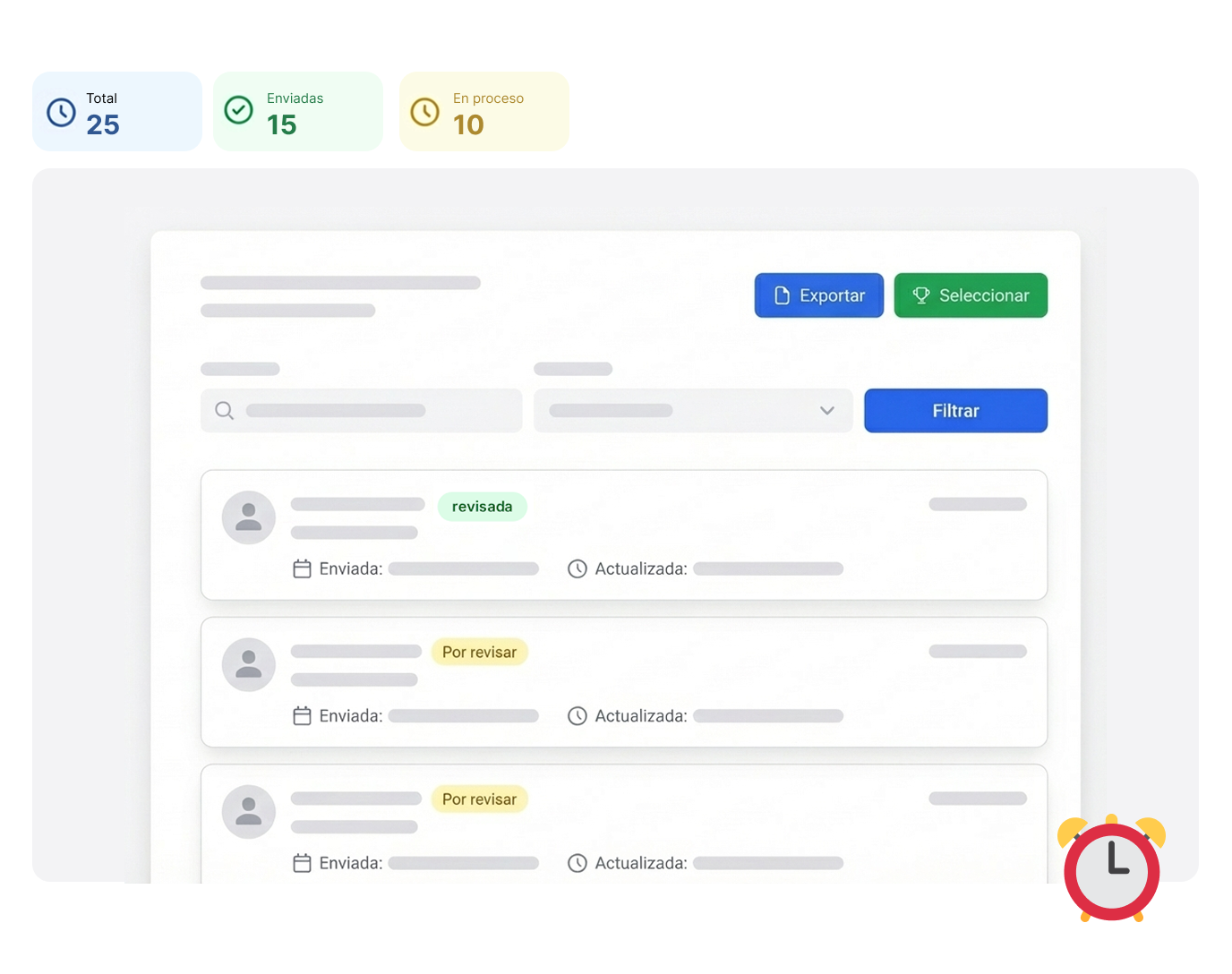Click the Actualizada clock icon in first entry
The width and height of the screenshot is (1232, 974).
coord(577,568)
